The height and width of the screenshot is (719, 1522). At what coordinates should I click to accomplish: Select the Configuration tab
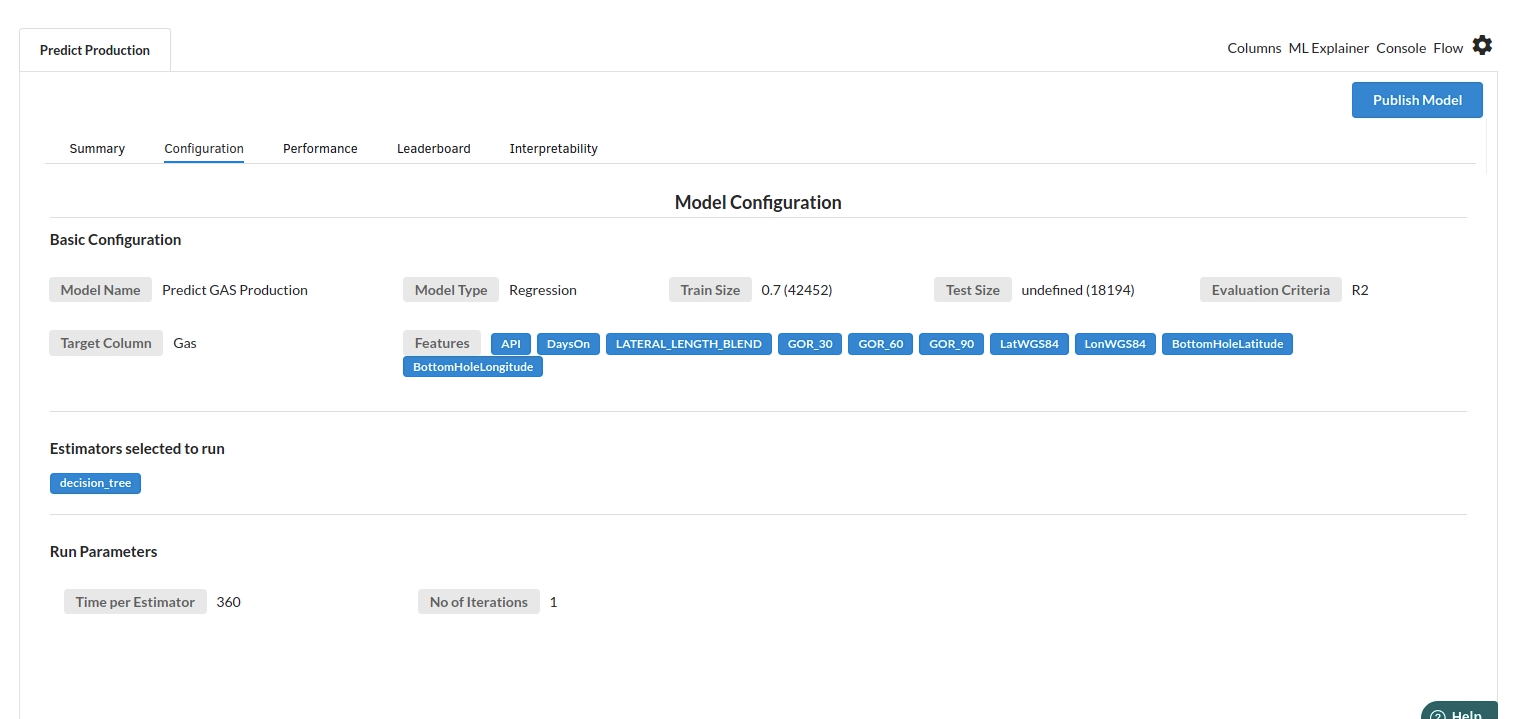click(x=204, y=149)
